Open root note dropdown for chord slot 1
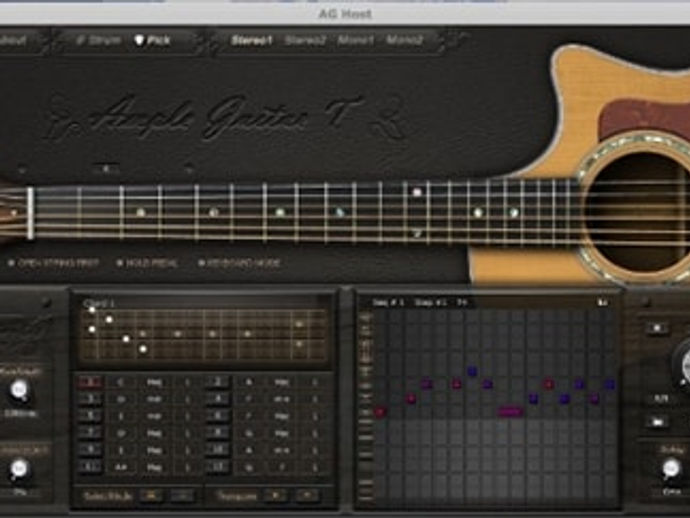Image resolution: width=690 pixels, height=518 pixels. [x=121, y=382]
